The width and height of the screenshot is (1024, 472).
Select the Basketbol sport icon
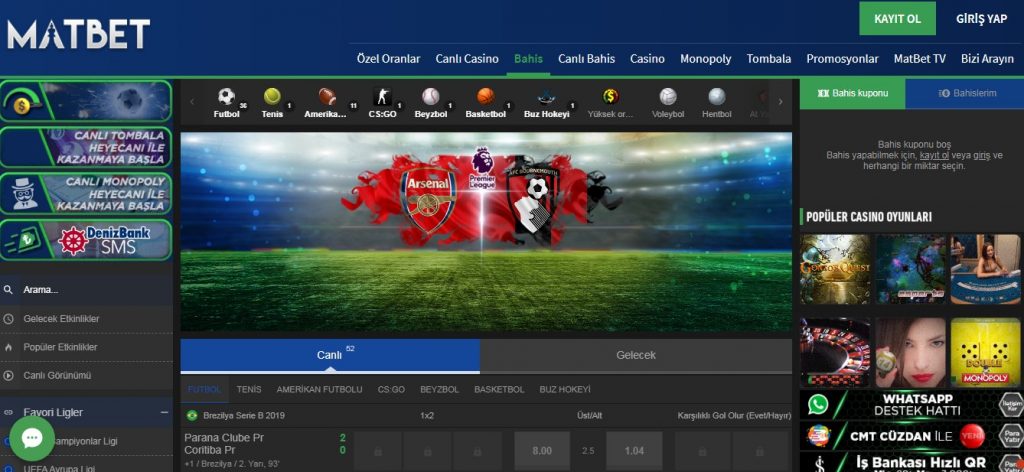(x=485, y=97)
